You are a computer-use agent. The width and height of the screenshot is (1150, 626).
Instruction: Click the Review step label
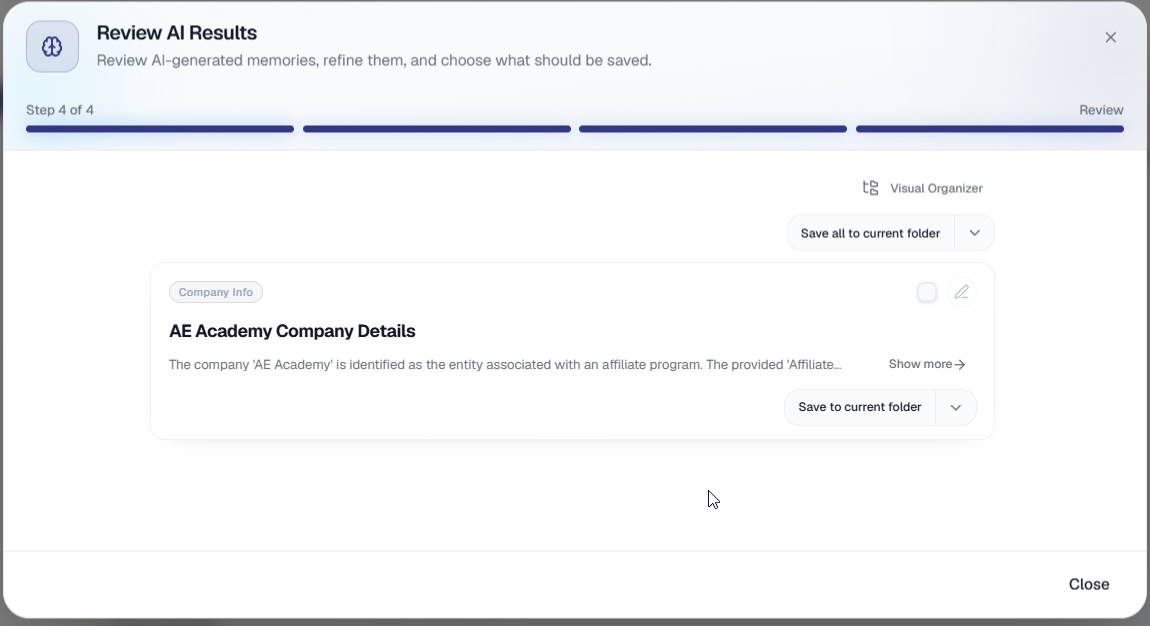tap(1101, 110)
